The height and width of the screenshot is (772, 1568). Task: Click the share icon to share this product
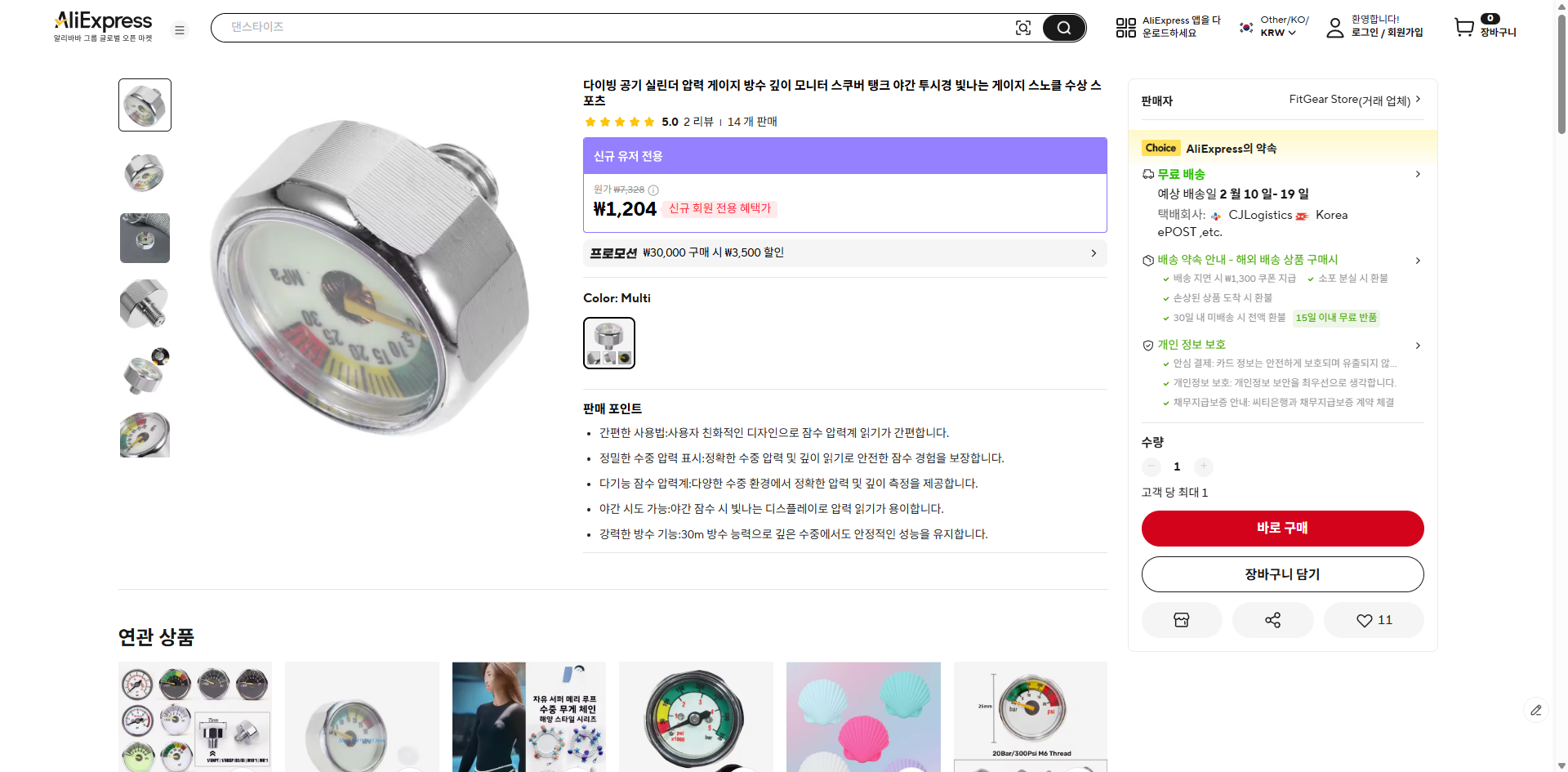coord(1272,619)
